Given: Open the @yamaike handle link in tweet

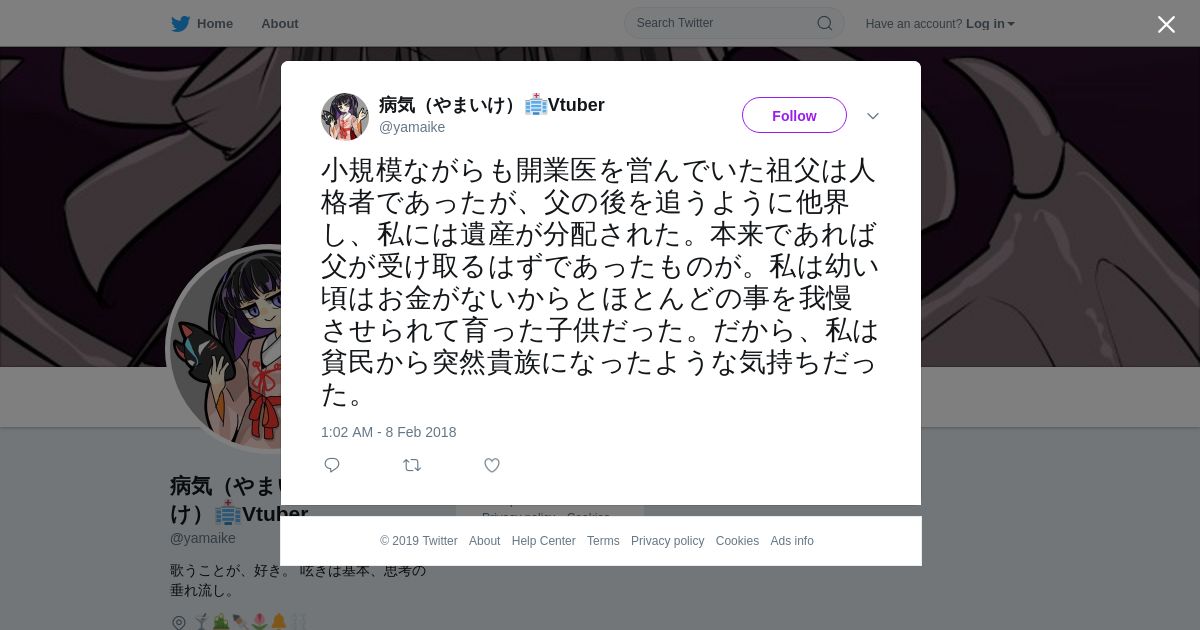Looking at the screenshot, I should (412, 127).
